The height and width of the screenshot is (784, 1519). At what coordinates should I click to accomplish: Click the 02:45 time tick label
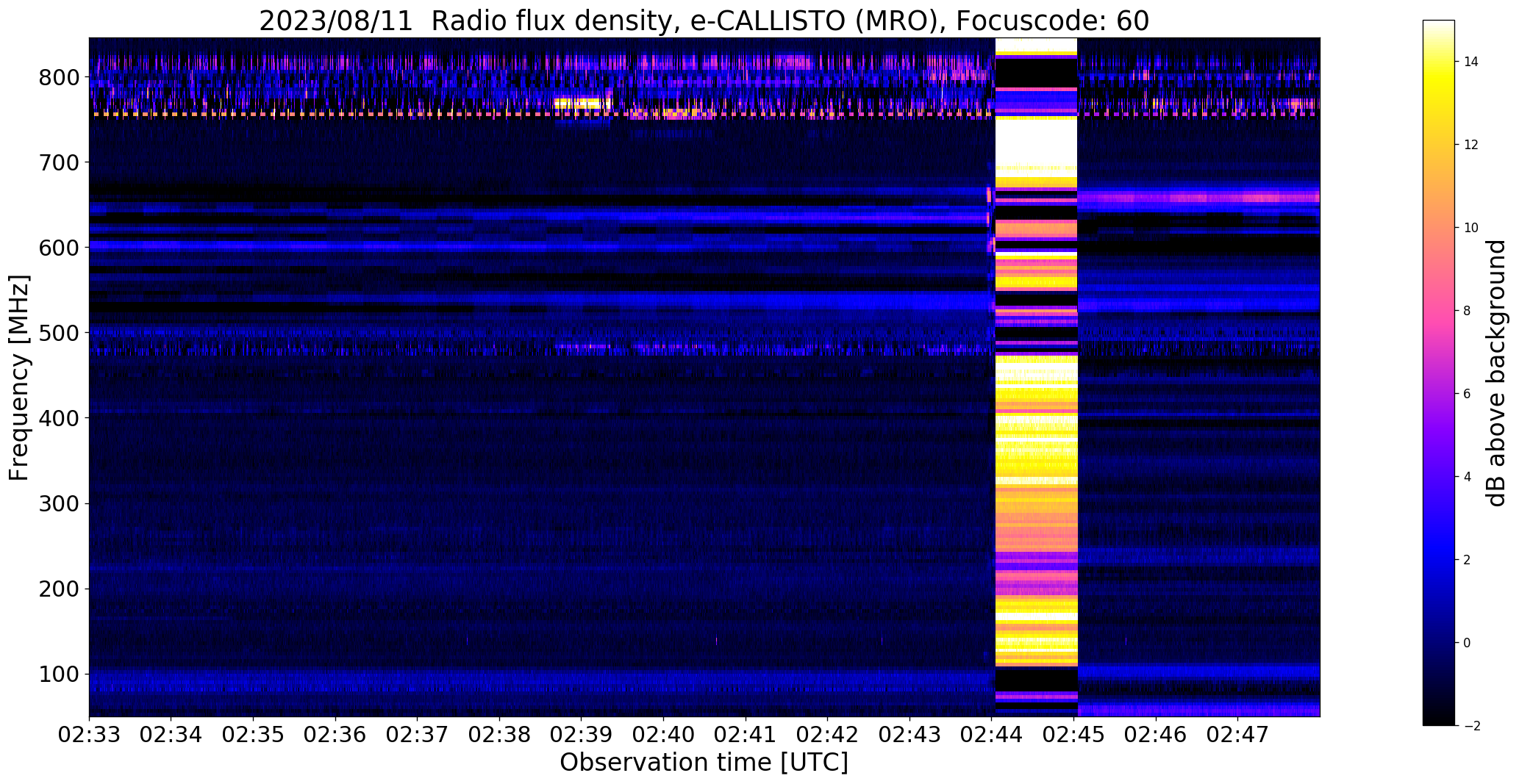tap(1074, 735)
